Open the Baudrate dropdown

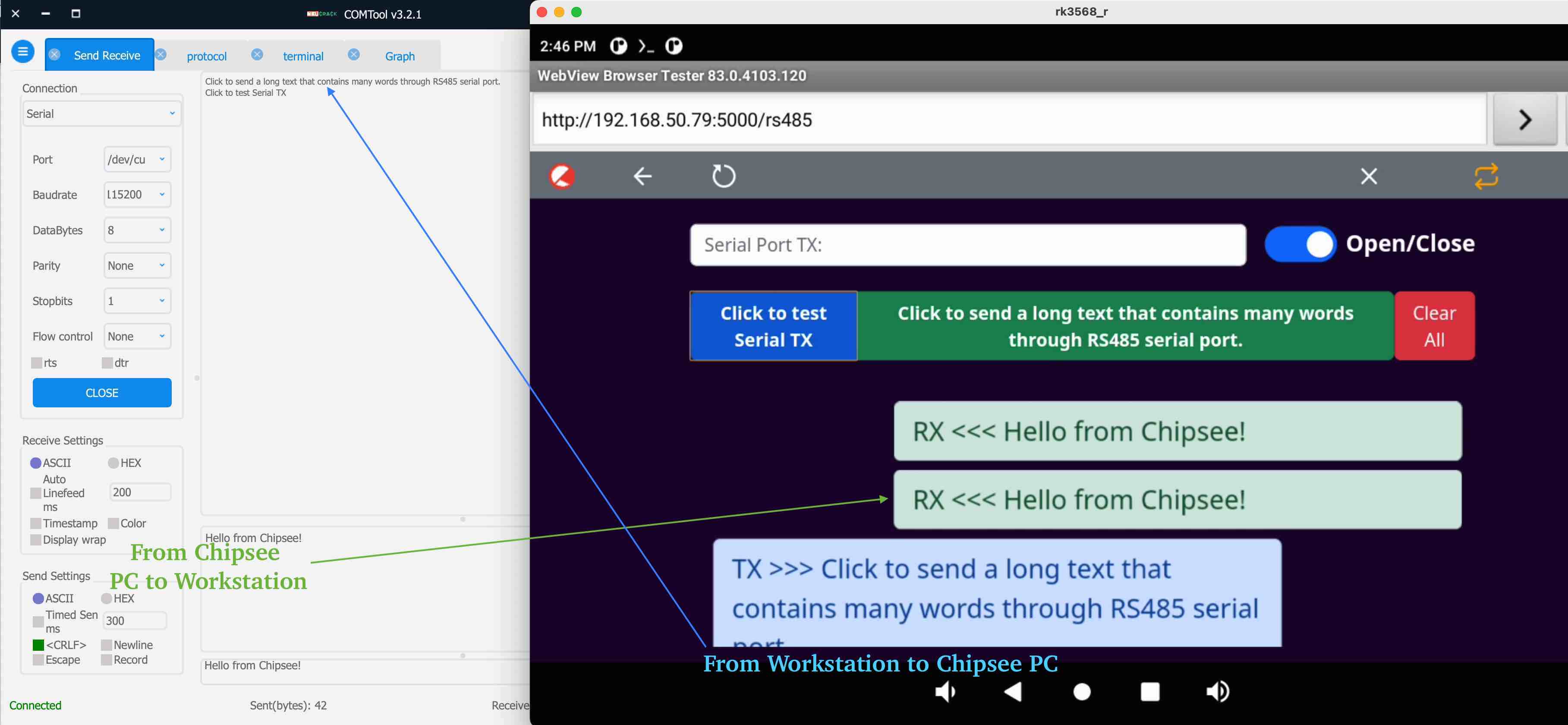[x=137, y=195]
